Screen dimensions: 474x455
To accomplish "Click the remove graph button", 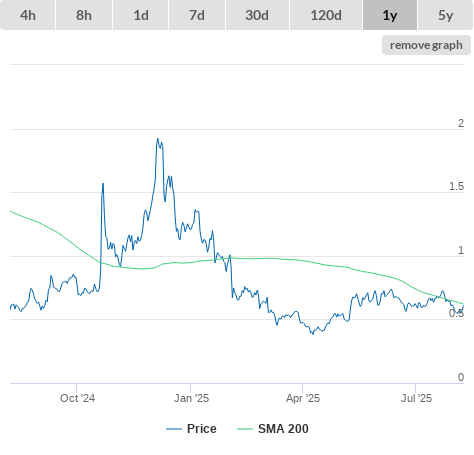I will [426, 45].
